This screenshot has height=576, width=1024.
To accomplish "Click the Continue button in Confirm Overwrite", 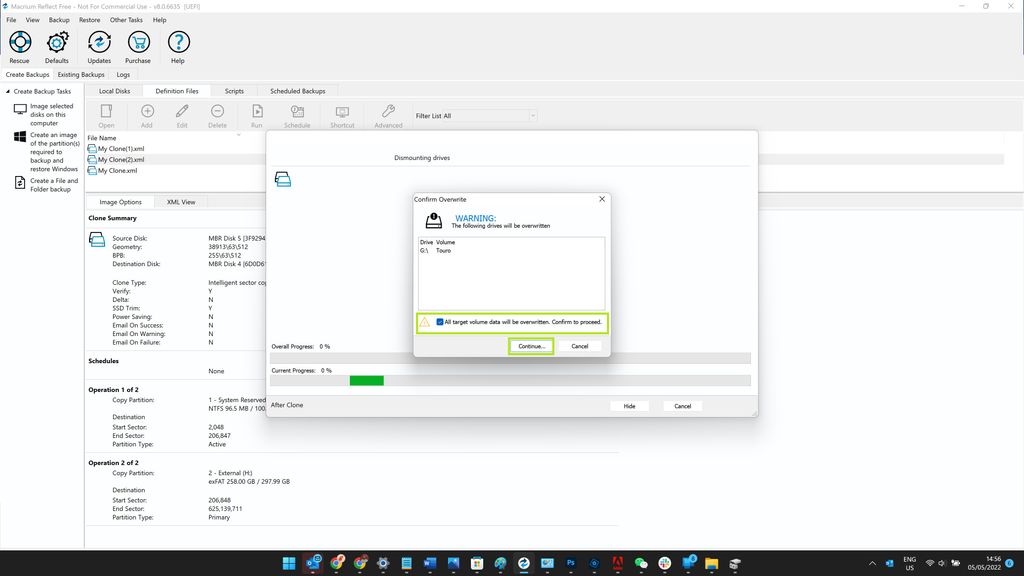I will (x=530, y=345).
